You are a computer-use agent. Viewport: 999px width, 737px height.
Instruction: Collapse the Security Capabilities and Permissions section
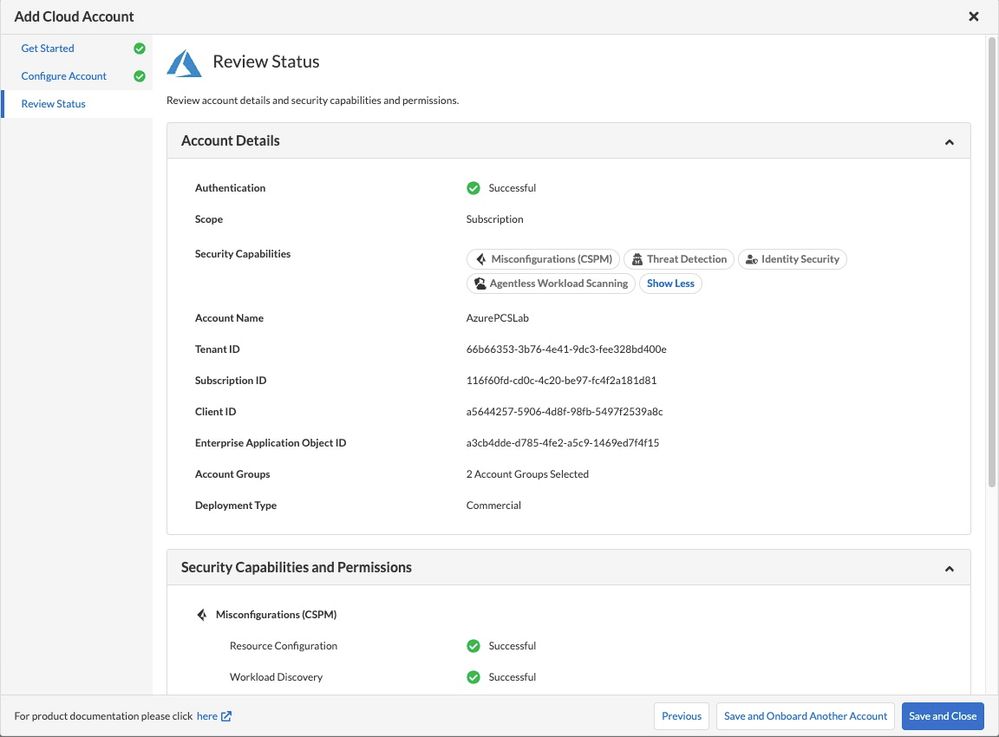pyautogui.click(x=949, y=568)
